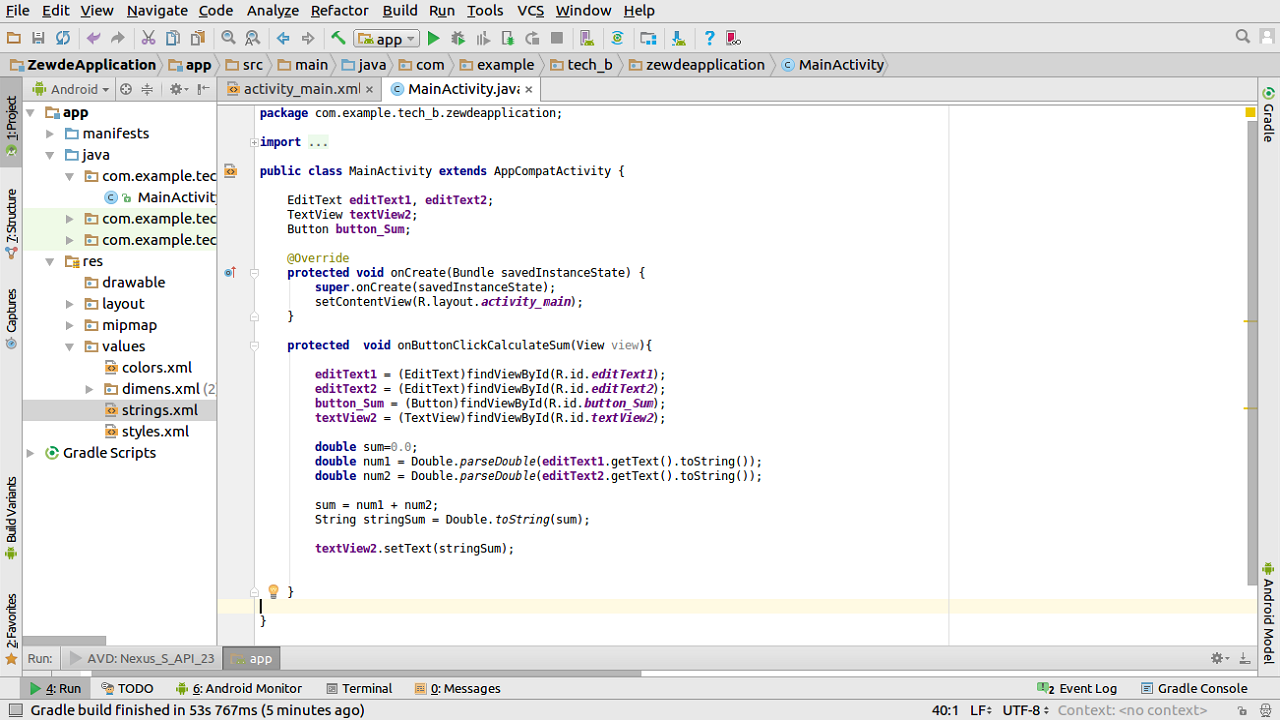
Task: Open the Refactor menu
Action: (x=339, y=10)
